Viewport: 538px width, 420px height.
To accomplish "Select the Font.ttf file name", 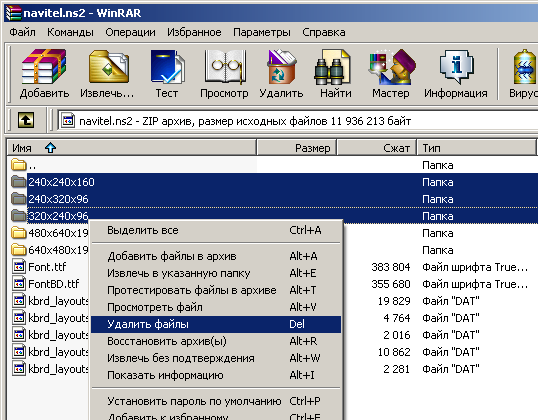I will tap(47, 267).
